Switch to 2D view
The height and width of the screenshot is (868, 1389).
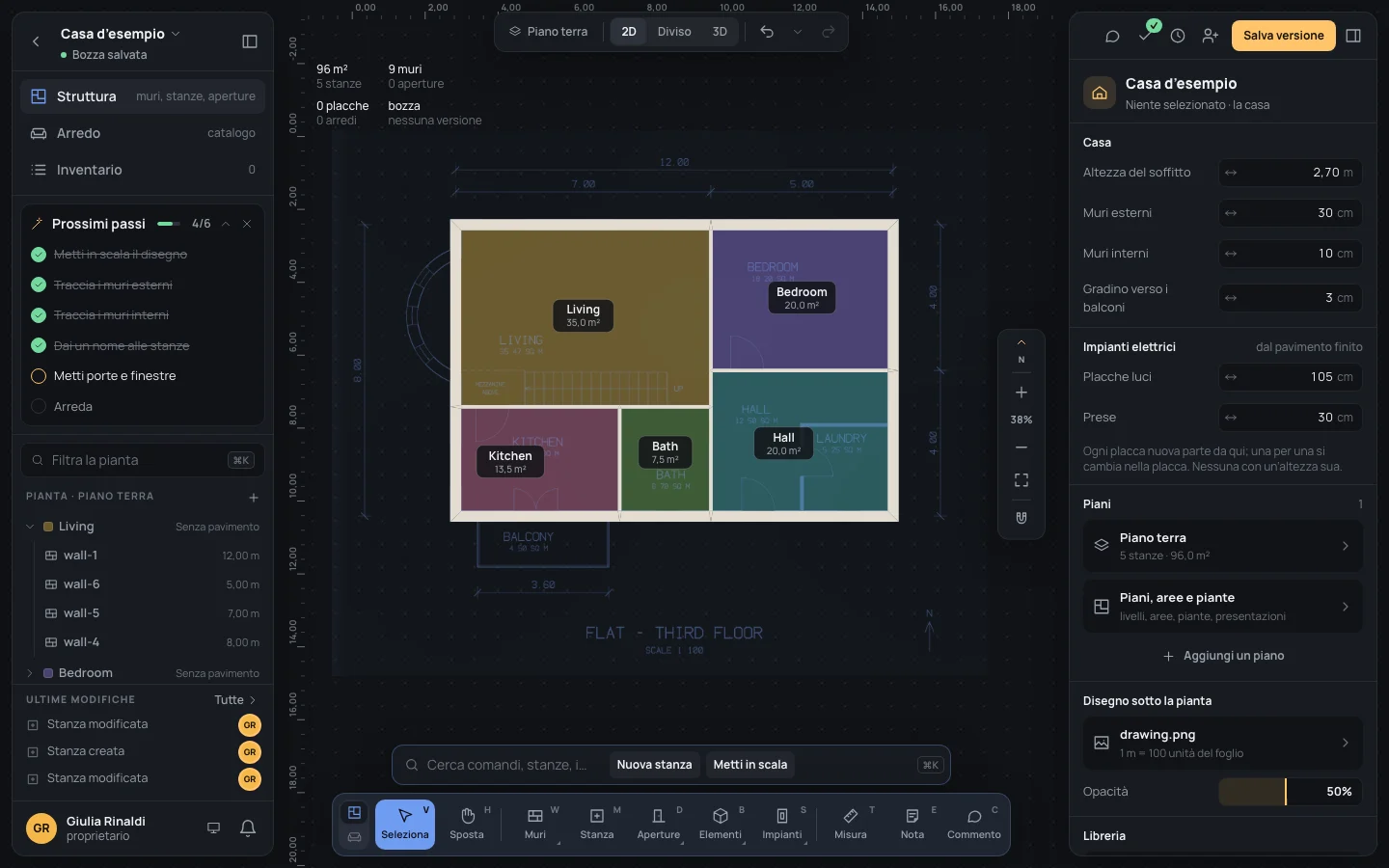pyautogui.click(x=629, y=32)
